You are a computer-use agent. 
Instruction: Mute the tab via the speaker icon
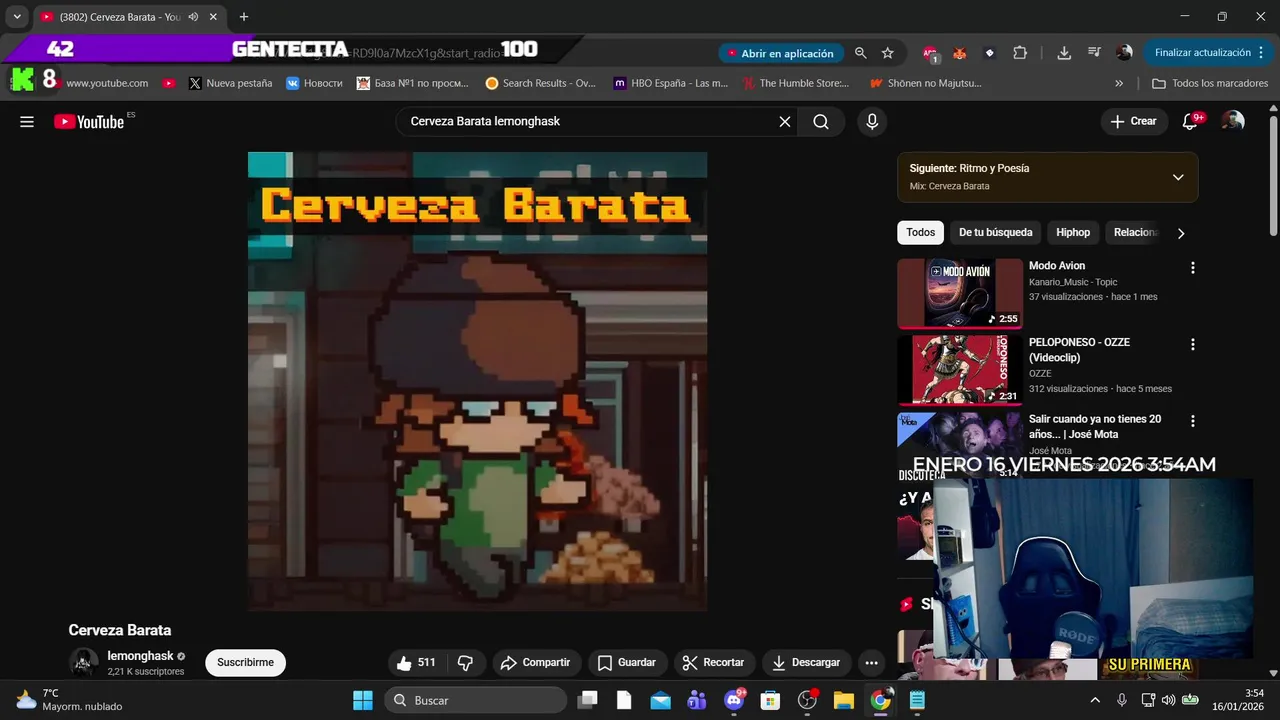(x=193, y=17)
